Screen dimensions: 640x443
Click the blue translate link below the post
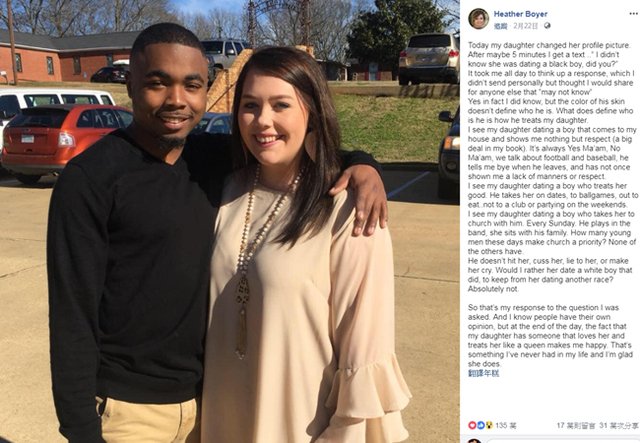click(x=483, y=373)
